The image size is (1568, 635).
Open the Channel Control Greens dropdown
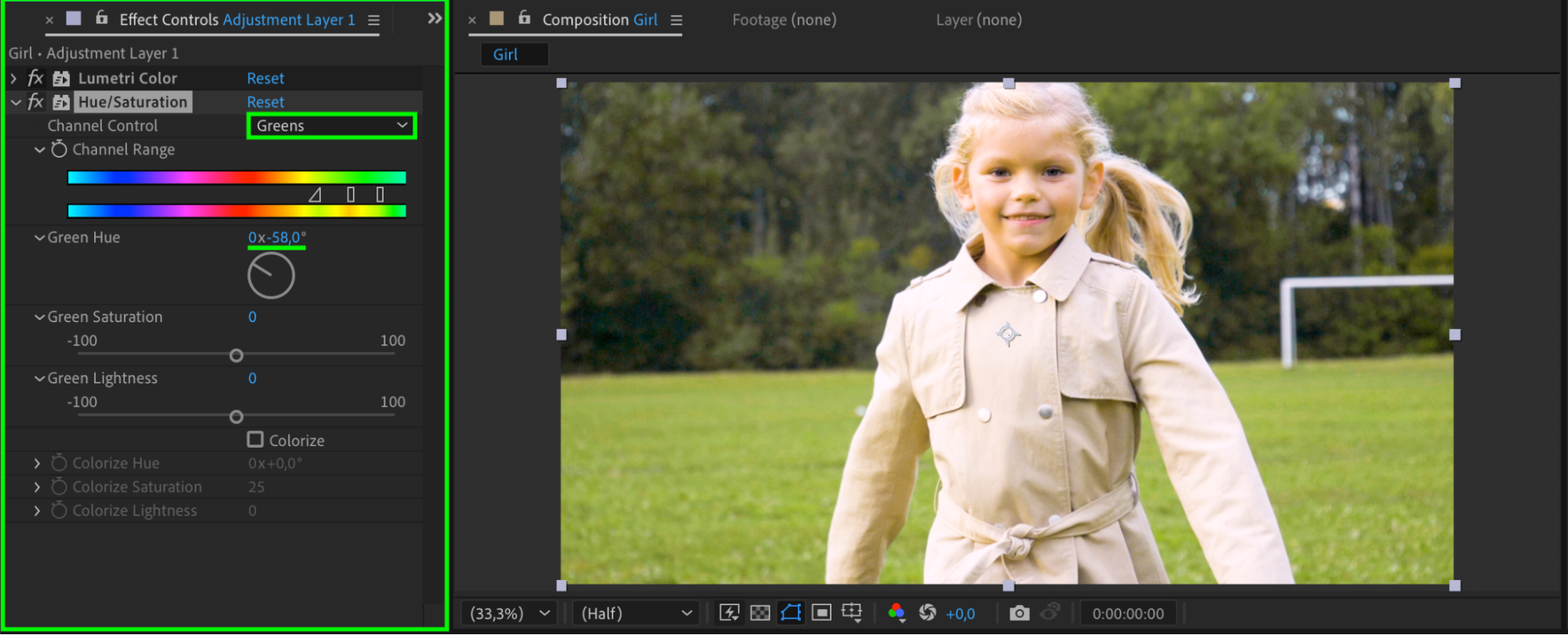(332, 125)
